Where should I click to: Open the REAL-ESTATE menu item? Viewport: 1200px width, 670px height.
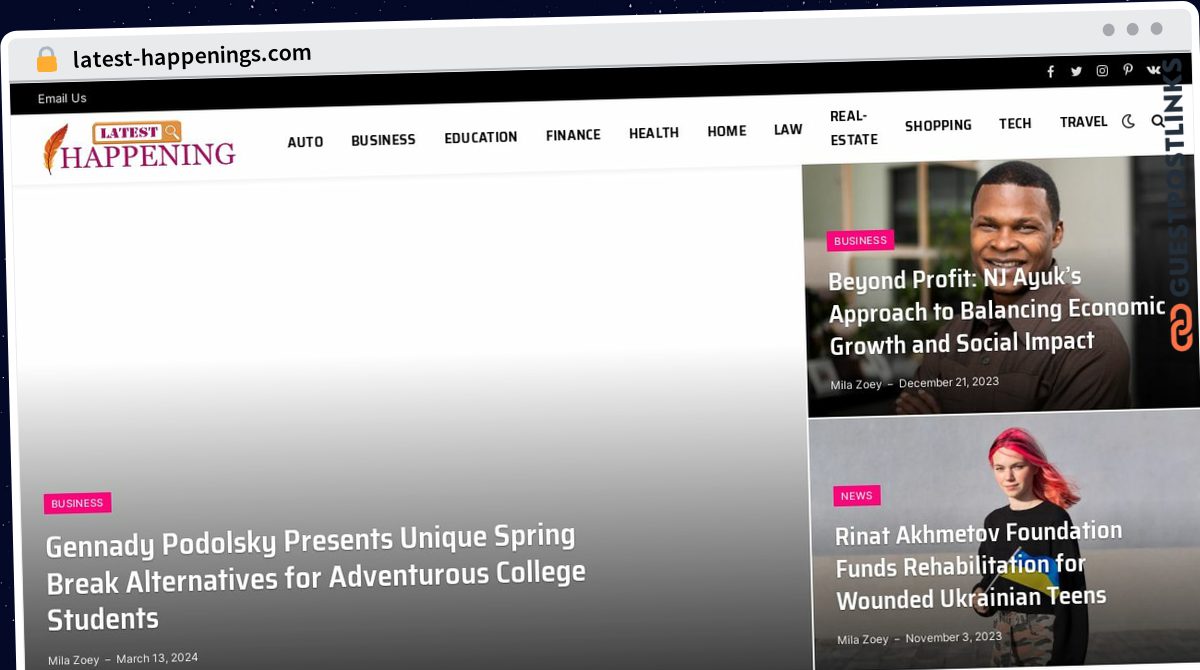tap(854, 128)
